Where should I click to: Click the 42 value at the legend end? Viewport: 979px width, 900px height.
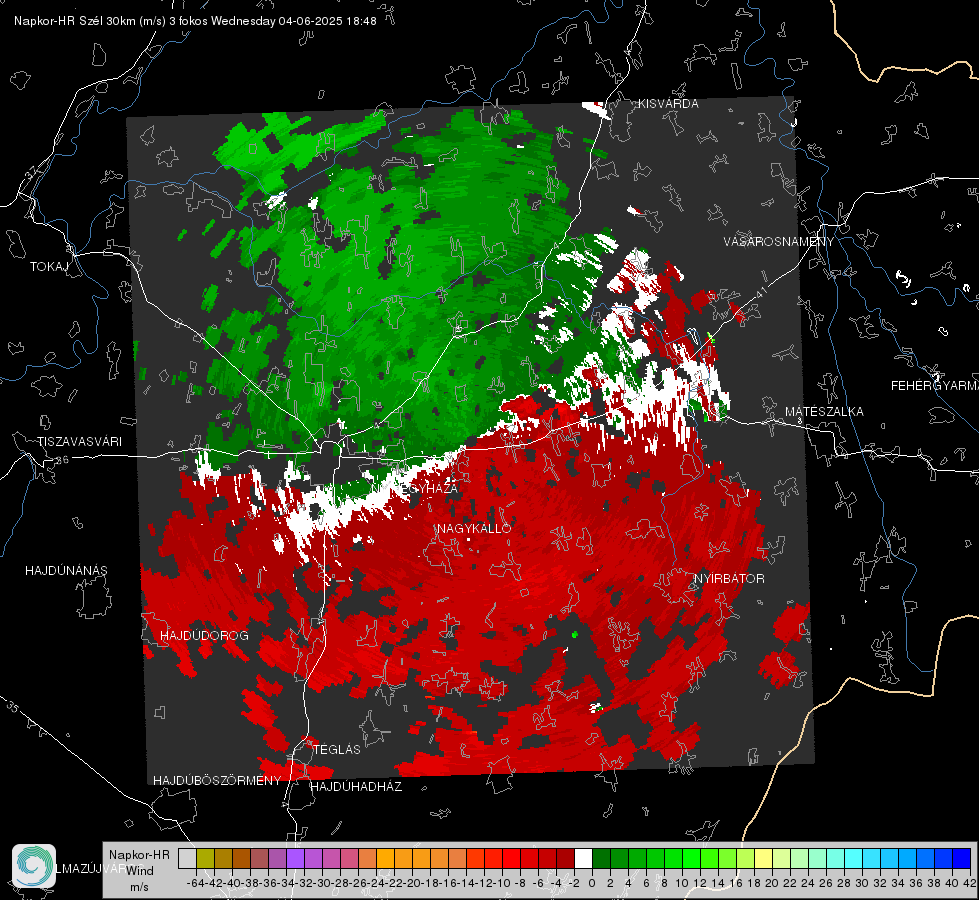pyautogui.click(x=970, y=883)
